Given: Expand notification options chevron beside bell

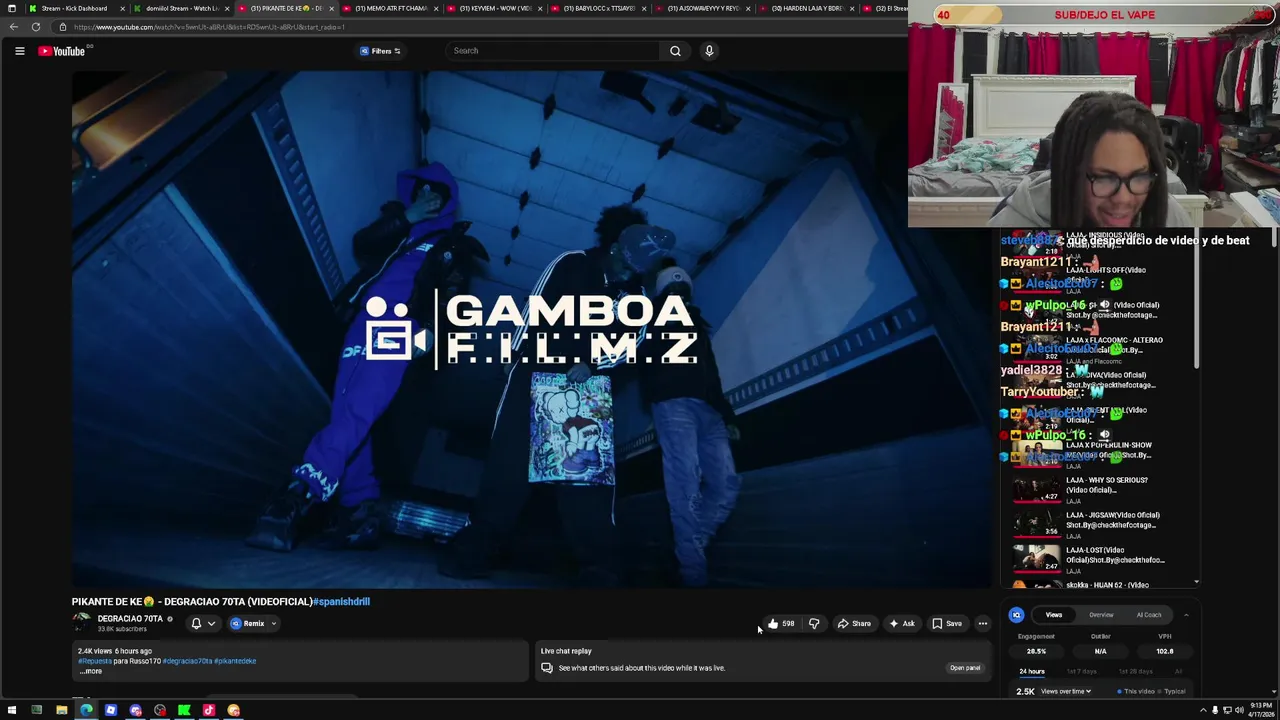Looking at the screenshot, I should tap(211, 624).
